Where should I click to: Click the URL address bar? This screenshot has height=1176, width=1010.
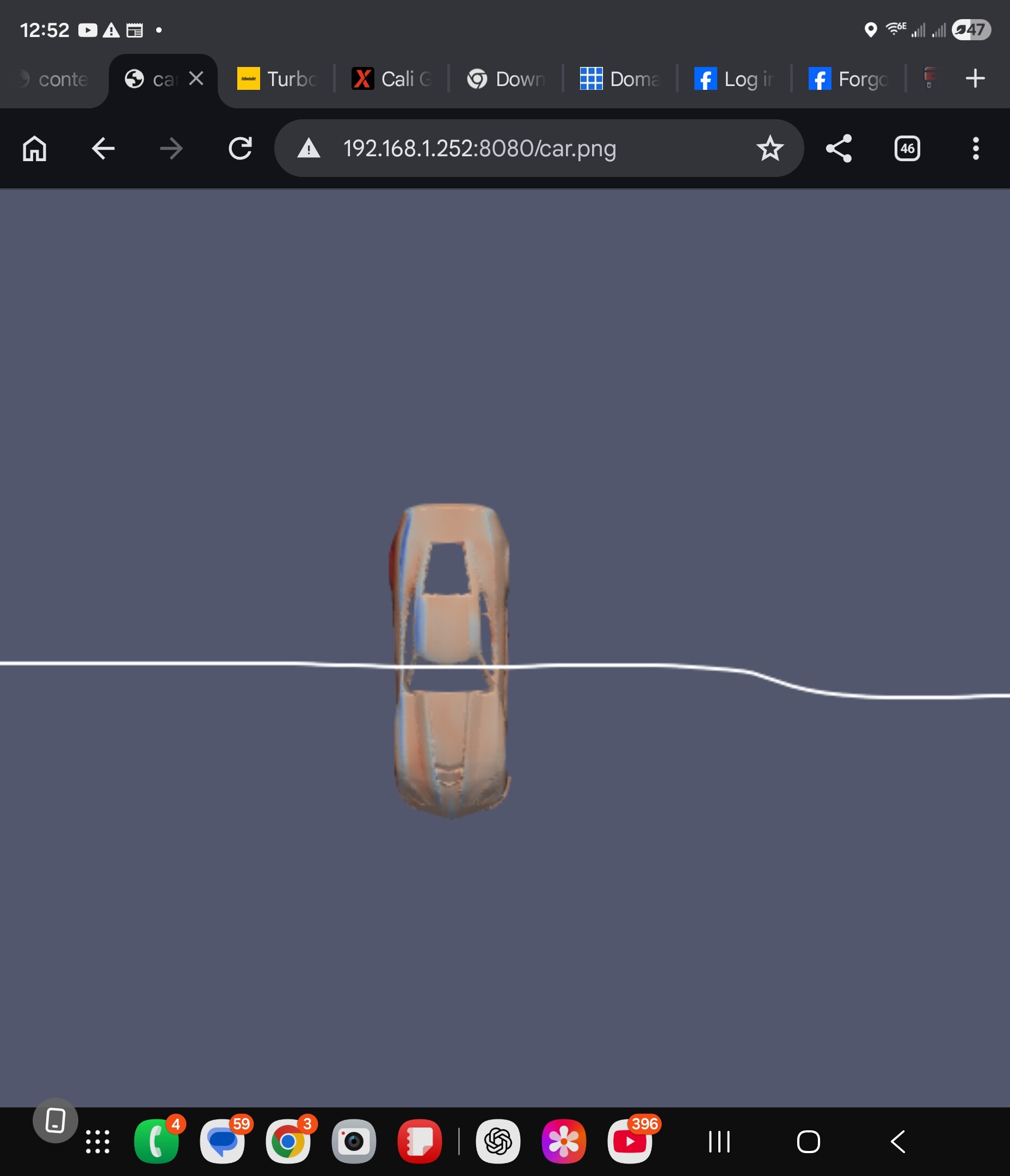pyautogui.click(x=510, y=149)
